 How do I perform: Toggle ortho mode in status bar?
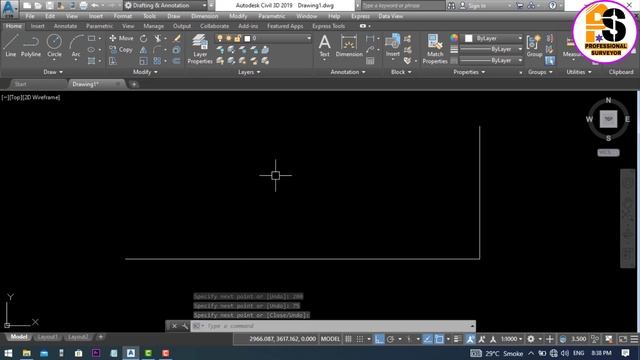(379, 339)
